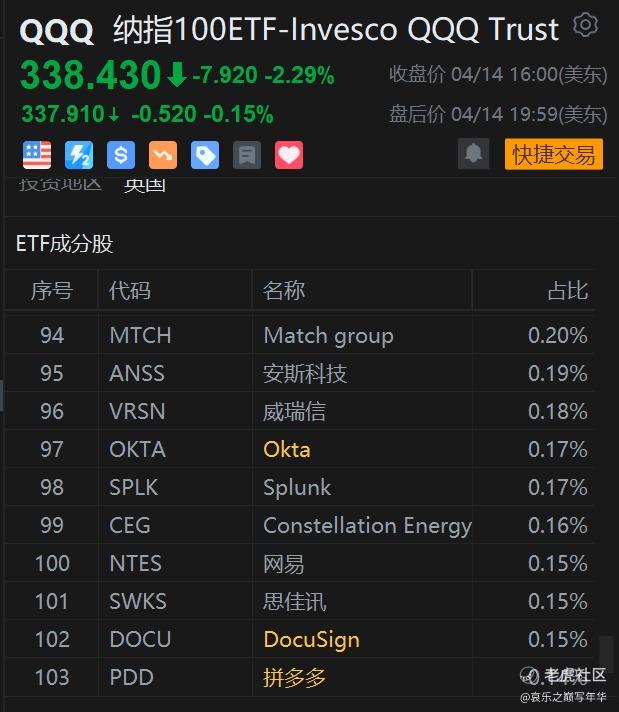
Task: Click the orange 快捷交易 button
Action: pyautogui.click(x=554, y=154)
